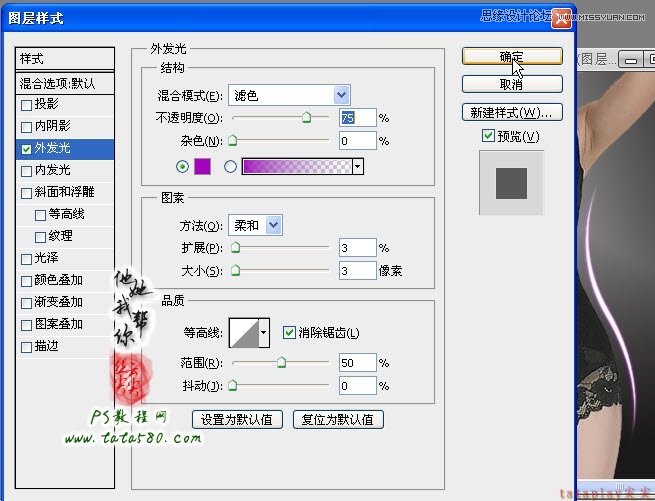
Task: Click the 新建样式 (New Style) button
Action: (511, 111)
